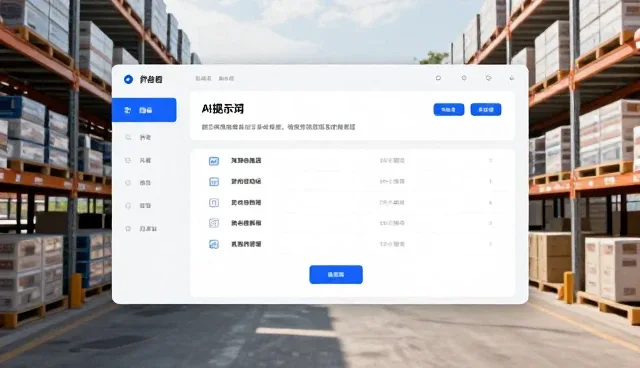Expand the first list row using its chevron
The image size is (640, 368).
pyautogui.click(x=491, y=160)
